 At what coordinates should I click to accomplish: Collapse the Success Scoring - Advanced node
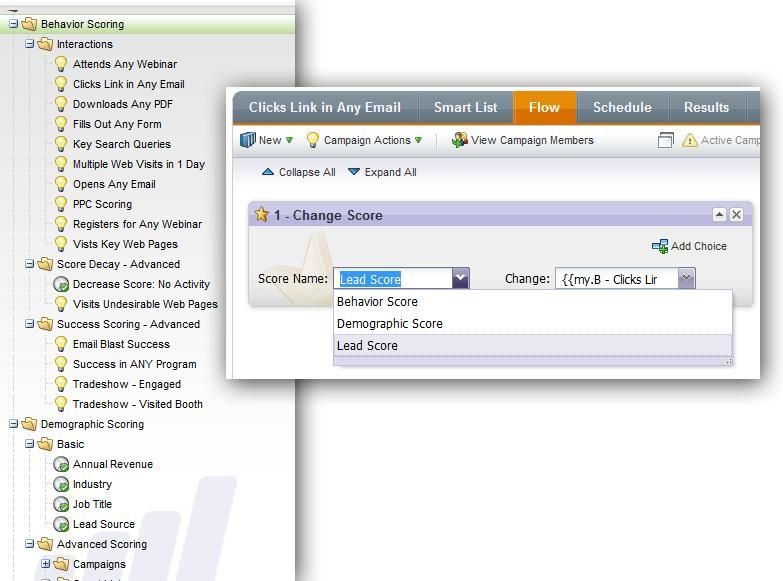coord(29,324)
